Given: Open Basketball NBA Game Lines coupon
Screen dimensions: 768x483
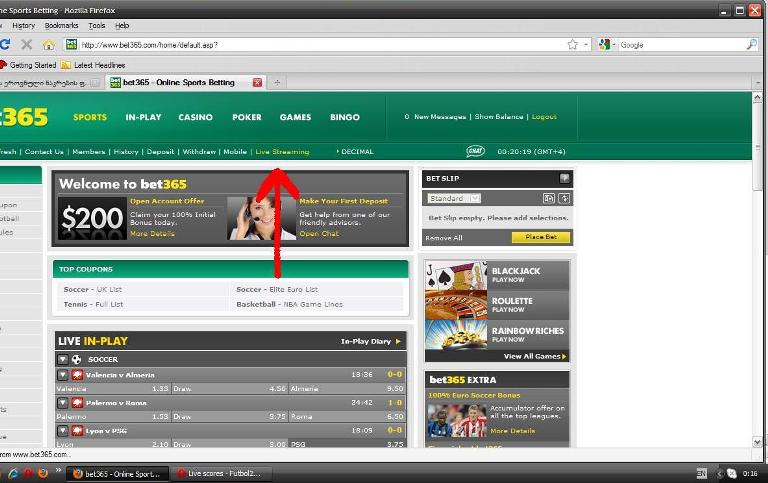Looking at the screenshot, I should [x=289, y=304].
